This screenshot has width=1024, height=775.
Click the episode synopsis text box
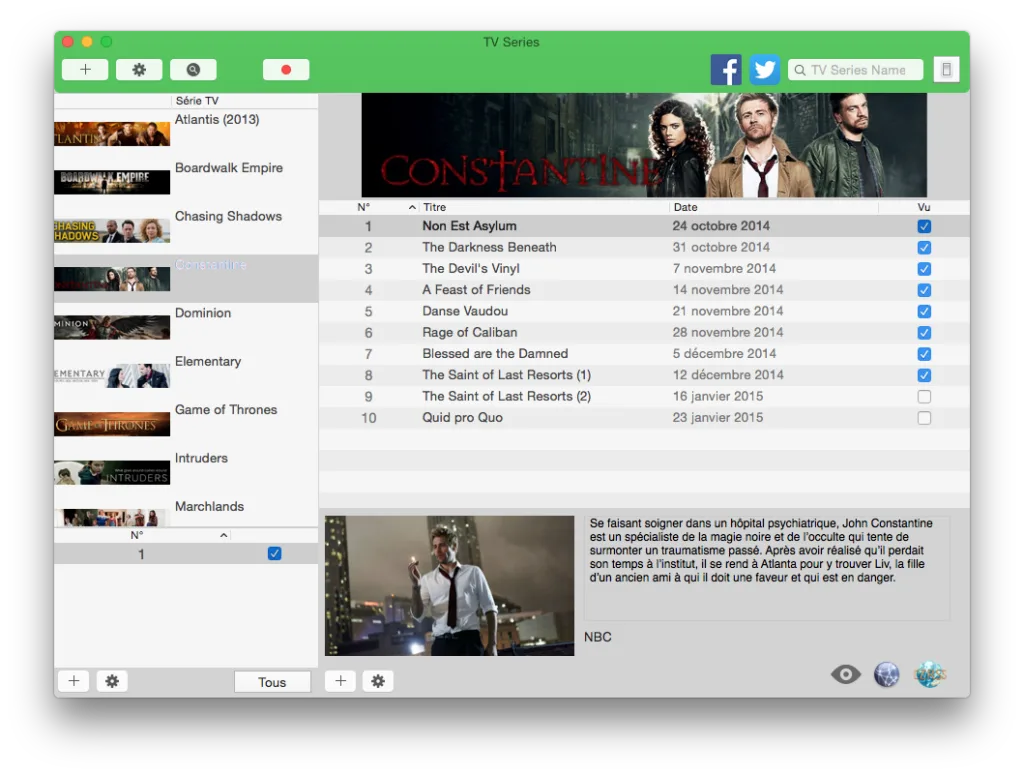(767, 568)
